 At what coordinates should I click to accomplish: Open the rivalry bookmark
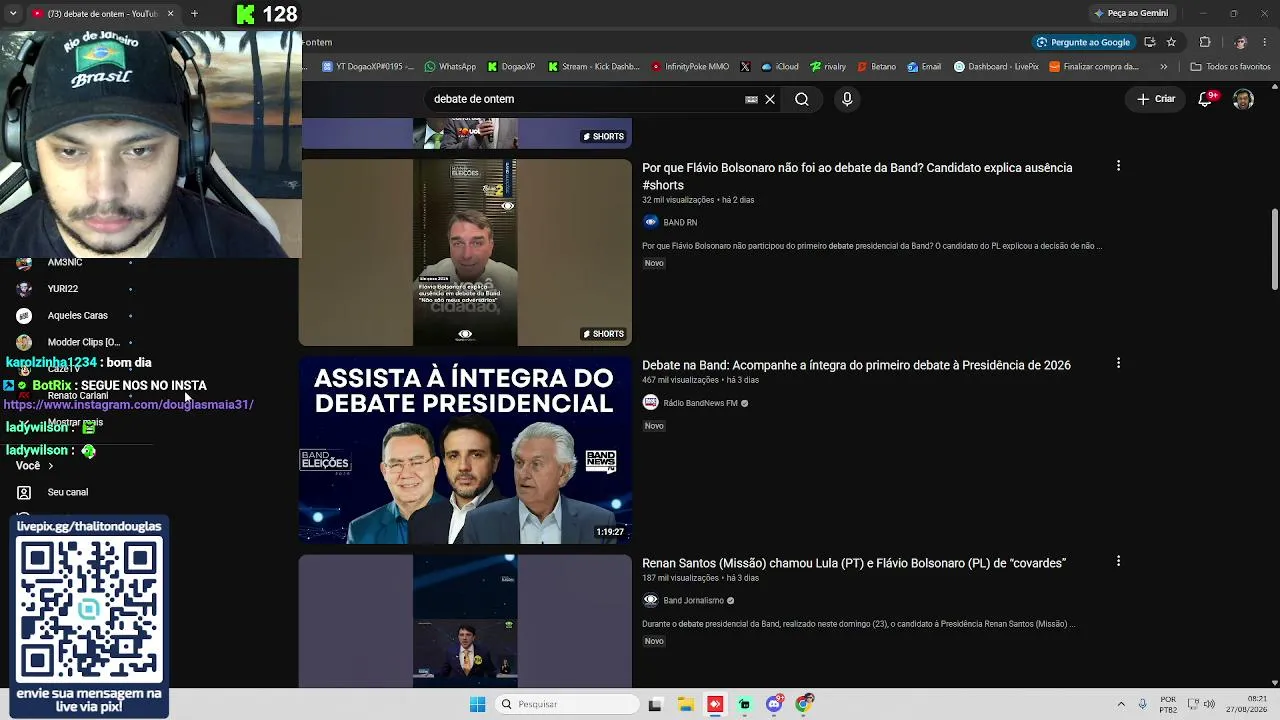point(828,67)
